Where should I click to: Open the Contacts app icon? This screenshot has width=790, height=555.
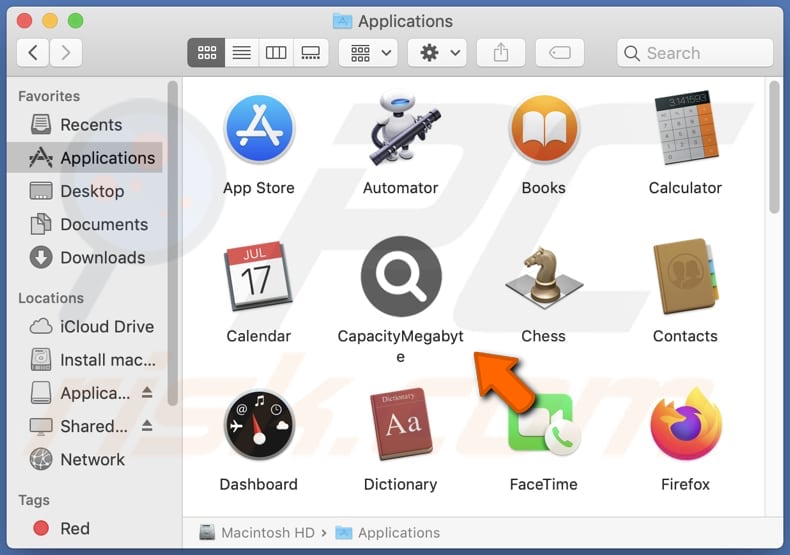coord(686,276)
